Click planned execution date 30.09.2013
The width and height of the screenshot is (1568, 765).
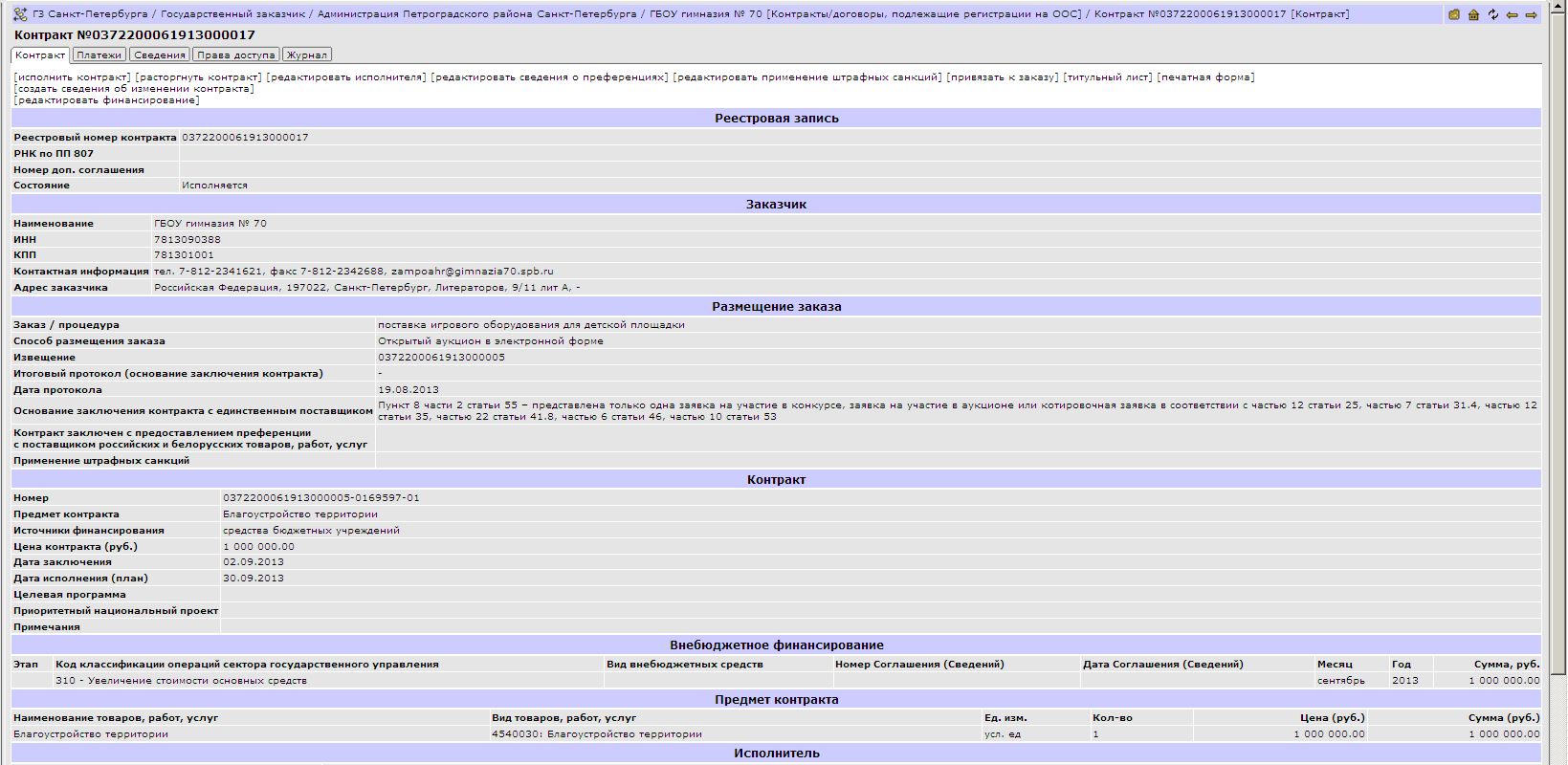click(254, 579)
